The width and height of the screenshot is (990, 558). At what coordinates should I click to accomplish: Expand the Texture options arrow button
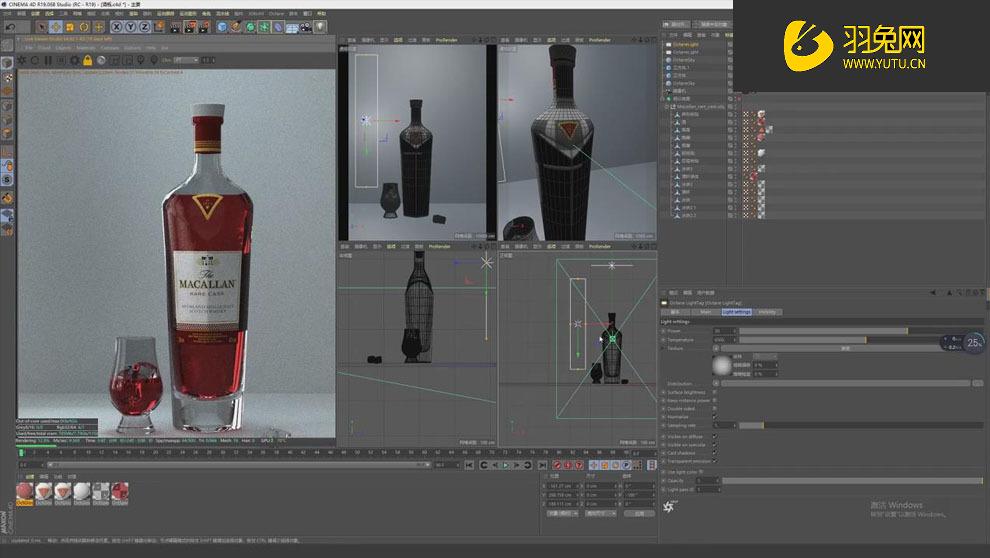(716, 348)
